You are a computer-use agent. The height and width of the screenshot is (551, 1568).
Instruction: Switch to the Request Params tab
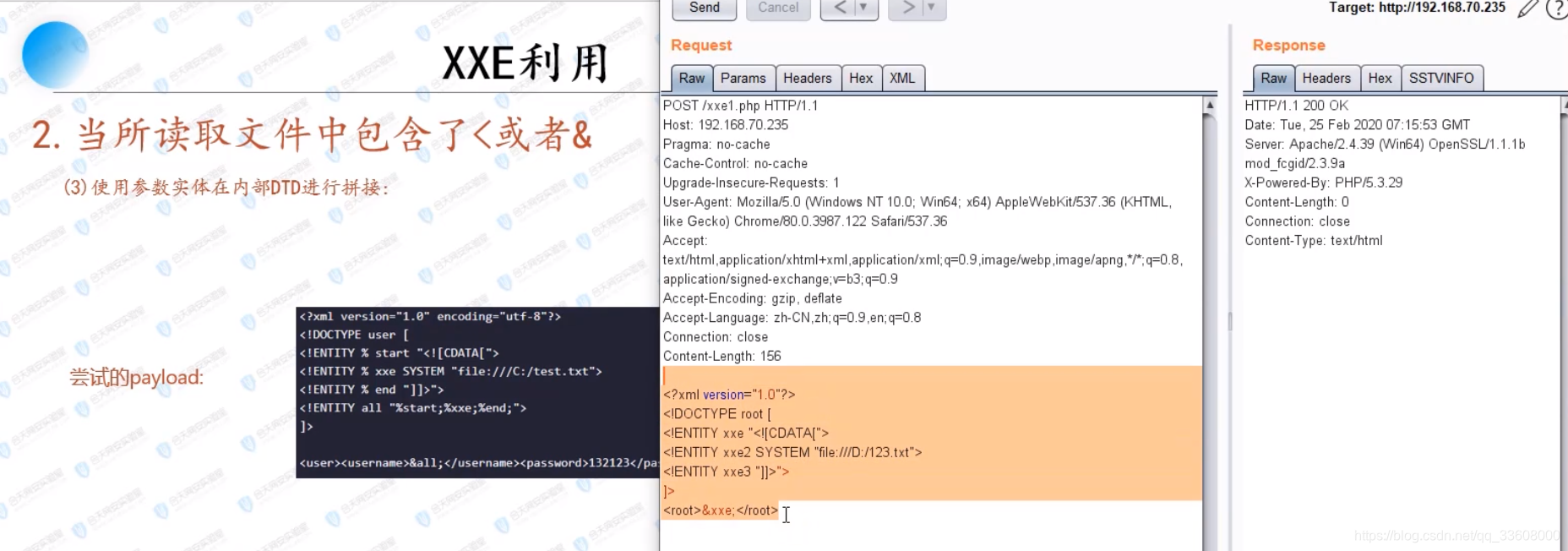pos(743,79)
